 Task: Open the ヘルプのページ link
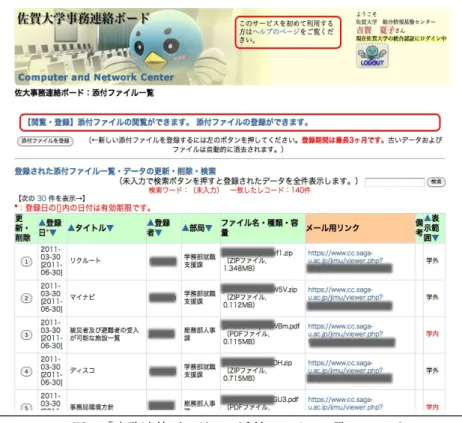point(276,32)
